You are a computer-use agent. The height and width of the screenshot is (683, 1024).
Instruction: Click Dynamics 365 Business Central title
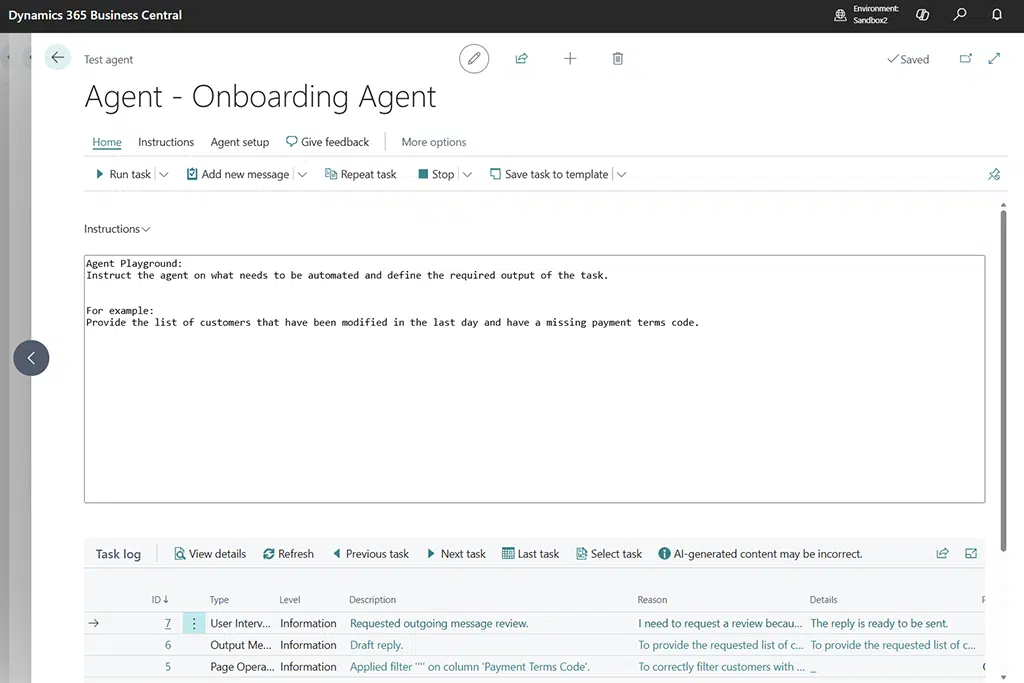[95, 15]
